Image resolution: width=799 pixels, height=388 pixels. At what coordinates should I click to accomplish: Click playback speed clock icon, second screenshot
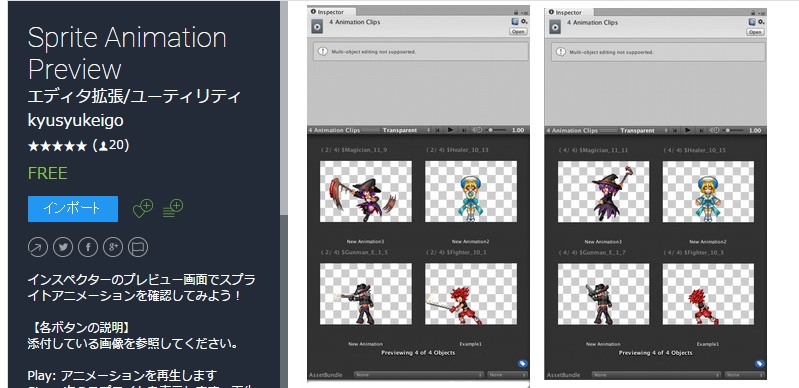715,131
